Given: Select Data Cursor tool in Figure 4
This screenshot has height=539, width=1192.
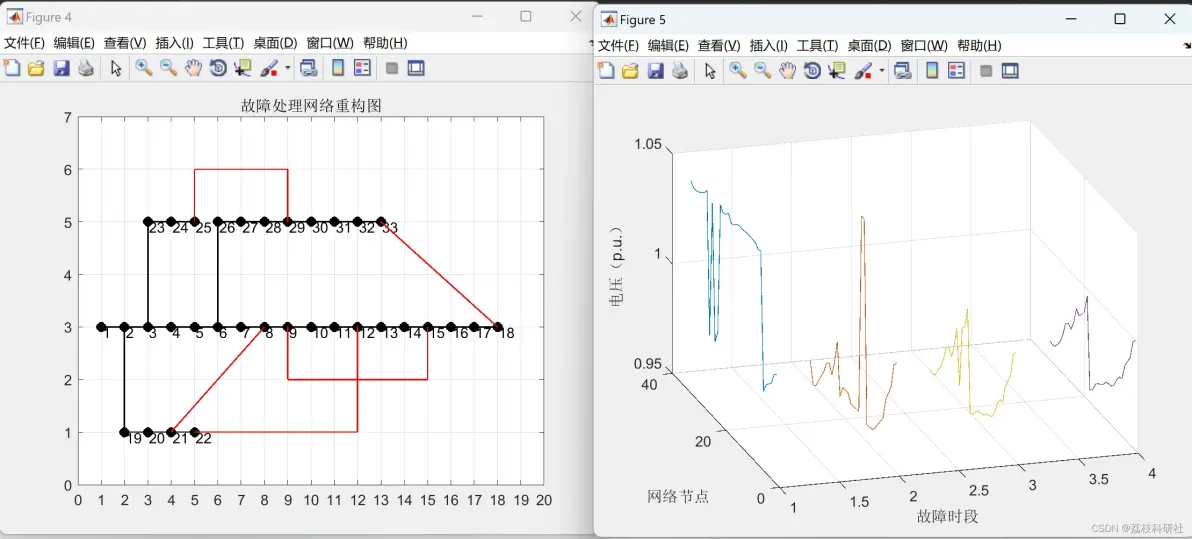Looking at the screenshot, I should (x=243, y=68).
